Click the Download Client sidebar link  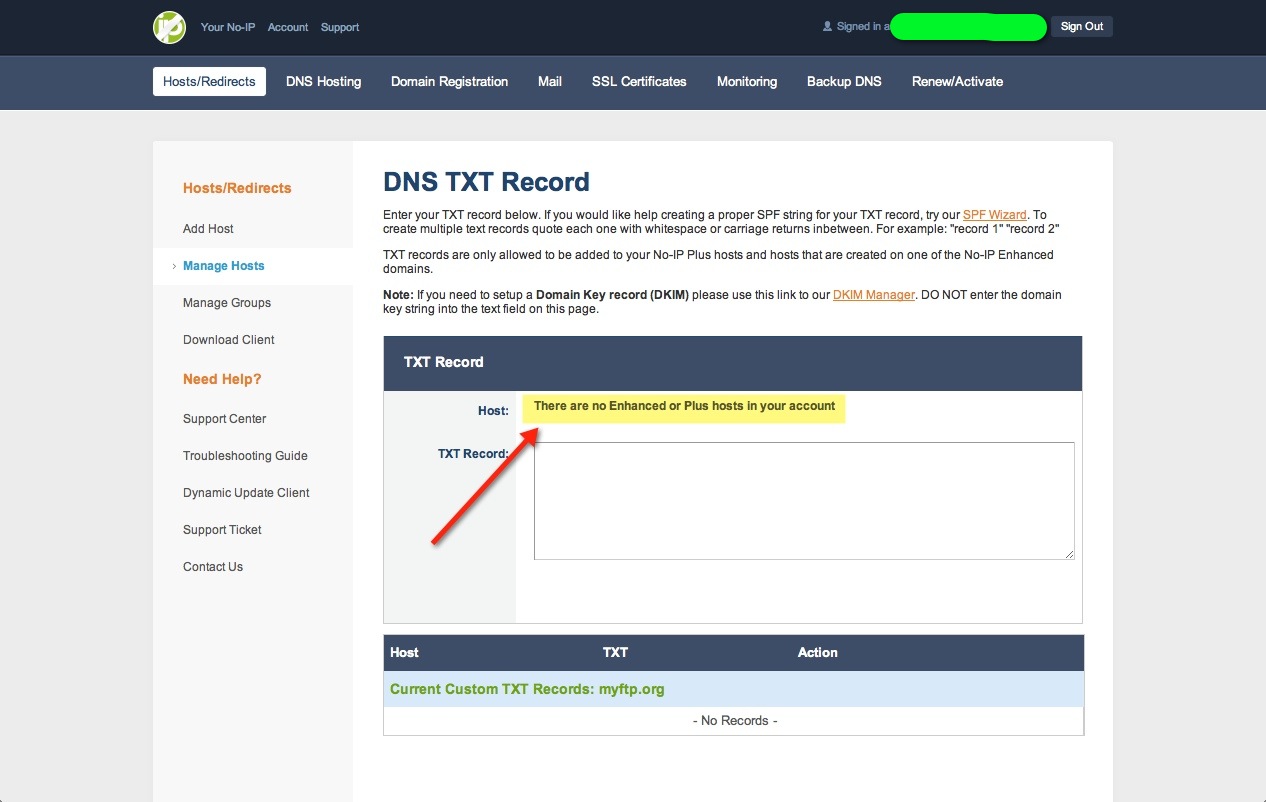229,340
